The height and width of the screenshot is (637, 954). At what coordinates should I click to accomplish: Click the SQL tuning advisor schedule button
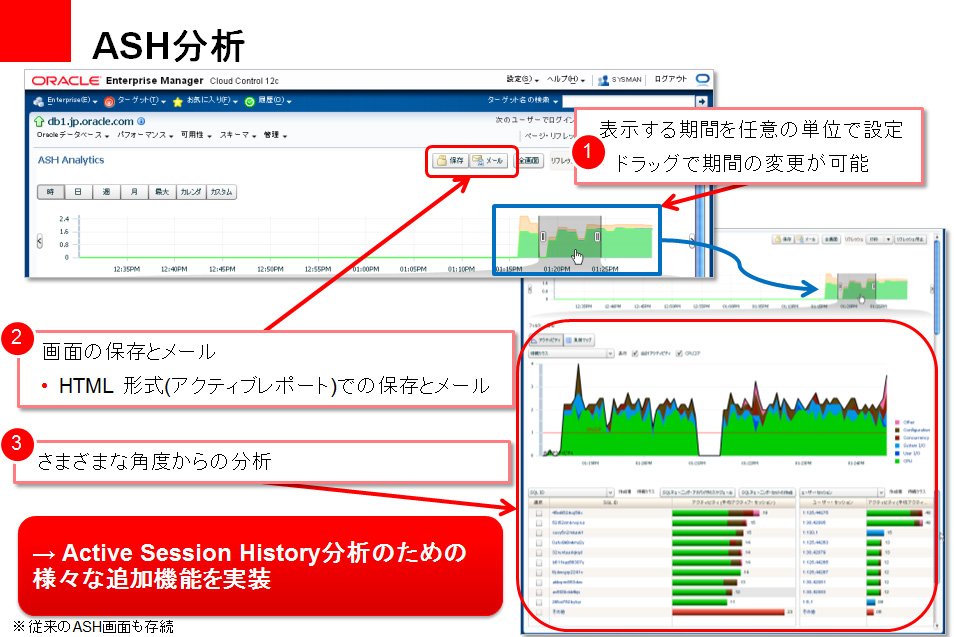pyautogui.click(x=698, y=492)
